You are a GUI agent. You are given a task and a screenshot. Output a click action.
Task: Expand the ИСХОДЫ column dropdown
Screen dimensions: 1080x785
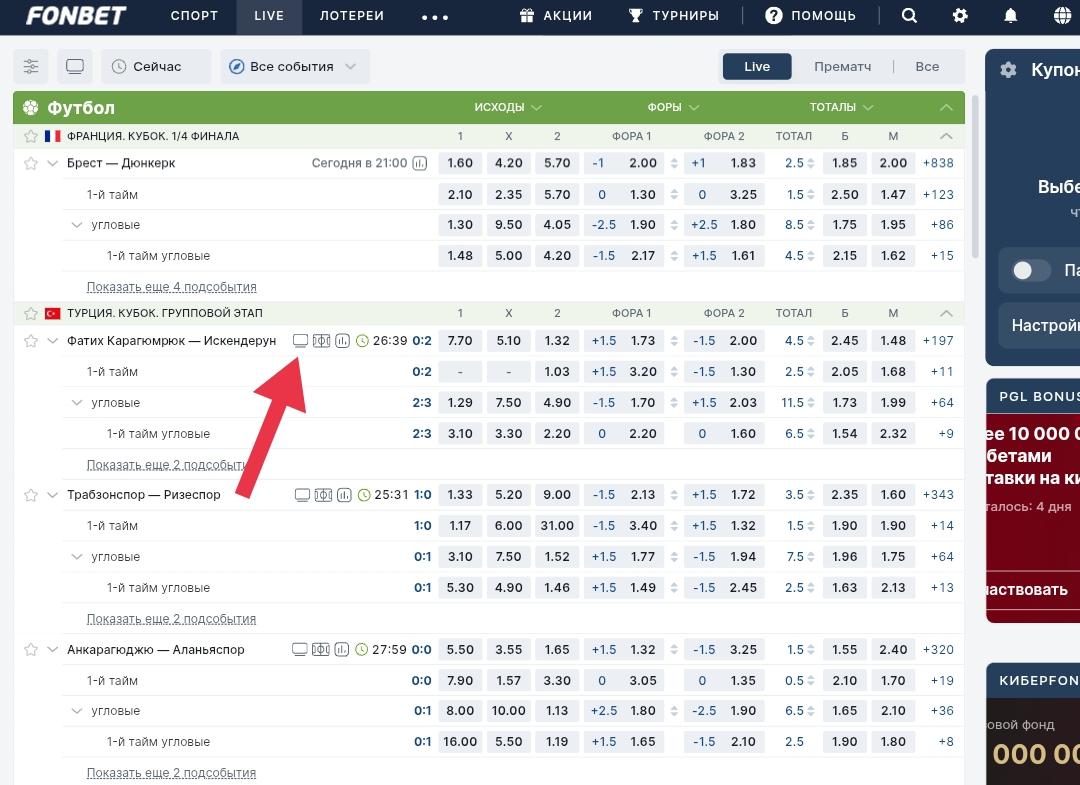[508, 108]
